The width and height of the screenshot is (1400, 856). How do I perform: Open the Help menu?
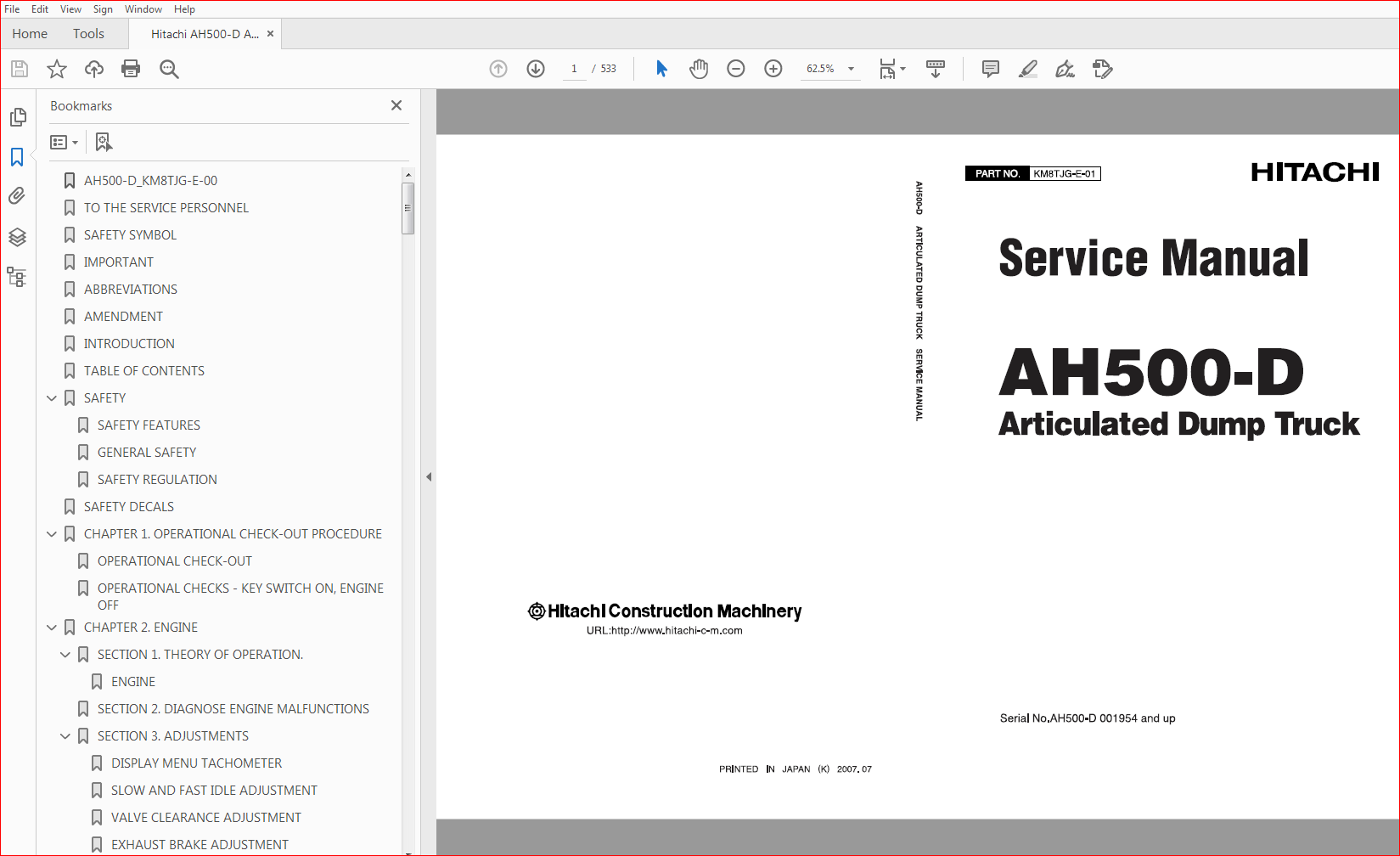tap(184, 9)
